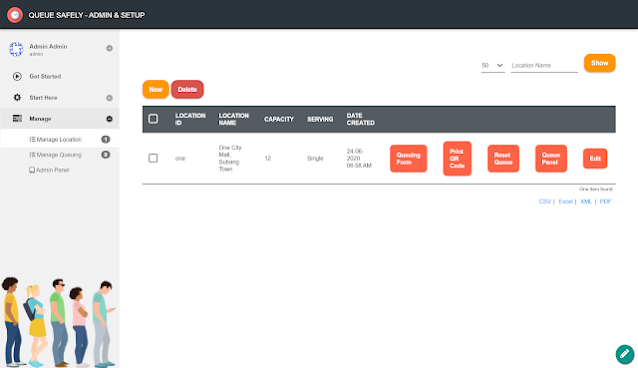The image size is (638, 368).
Task: Toggle the select-all checkbox in table header
Action: tap(153, 119)
